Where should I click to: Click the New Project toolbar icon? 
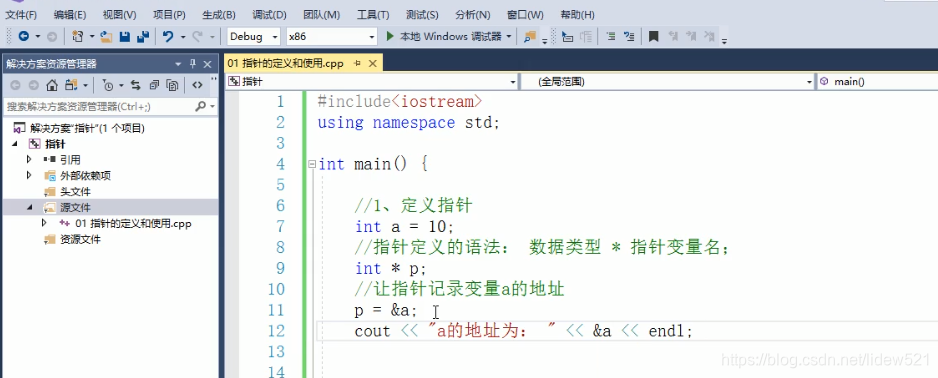[x=78, y=36]
